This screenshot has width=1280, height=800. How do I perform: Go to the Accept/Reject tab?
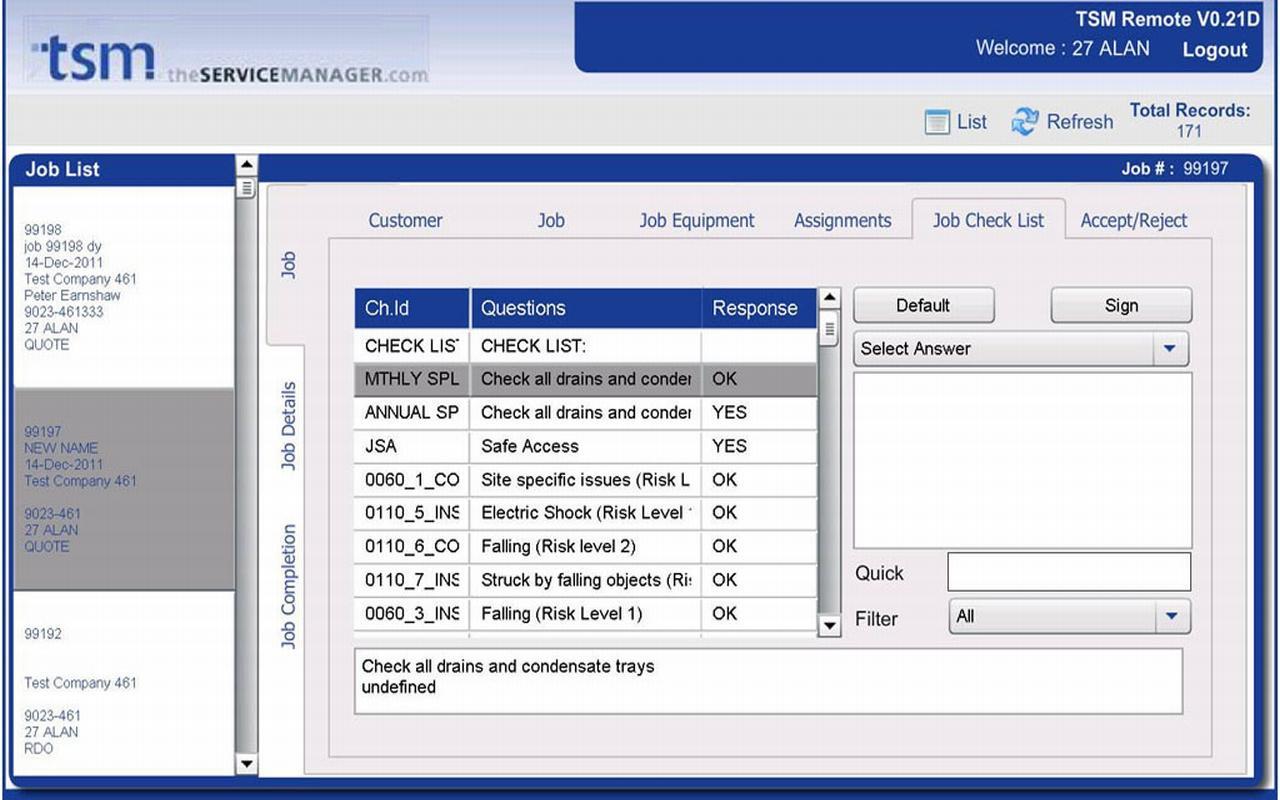1133,221
